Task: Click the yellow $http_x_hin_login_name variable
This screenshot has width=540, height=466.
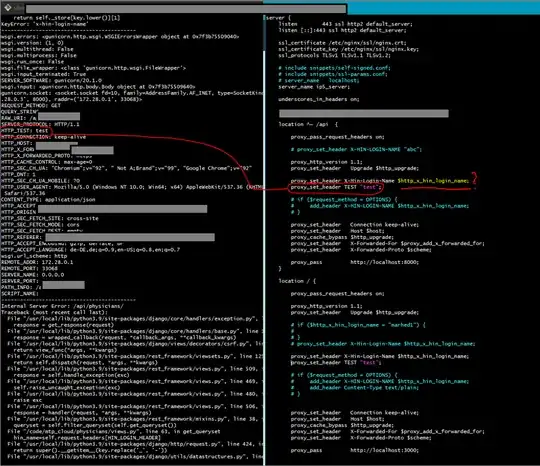Action: 433,181
